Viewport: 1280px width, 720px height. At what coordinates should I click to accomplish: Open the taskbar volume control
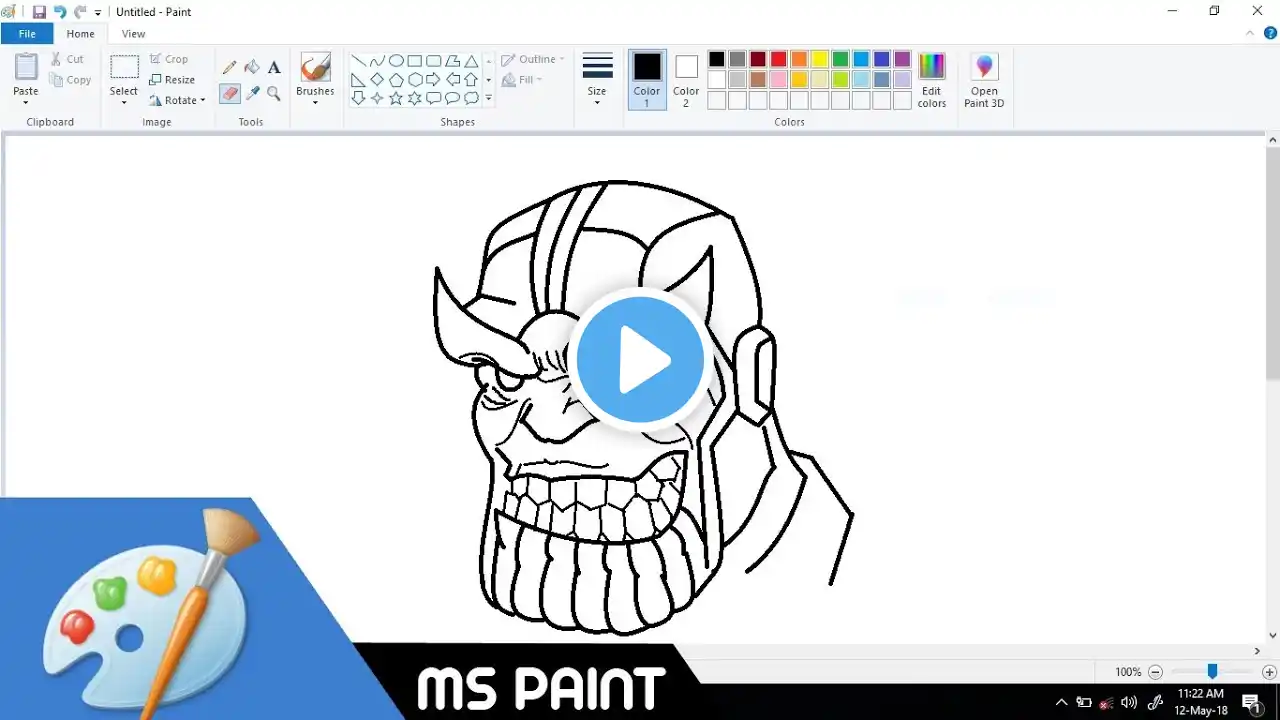pos(1129,702)
